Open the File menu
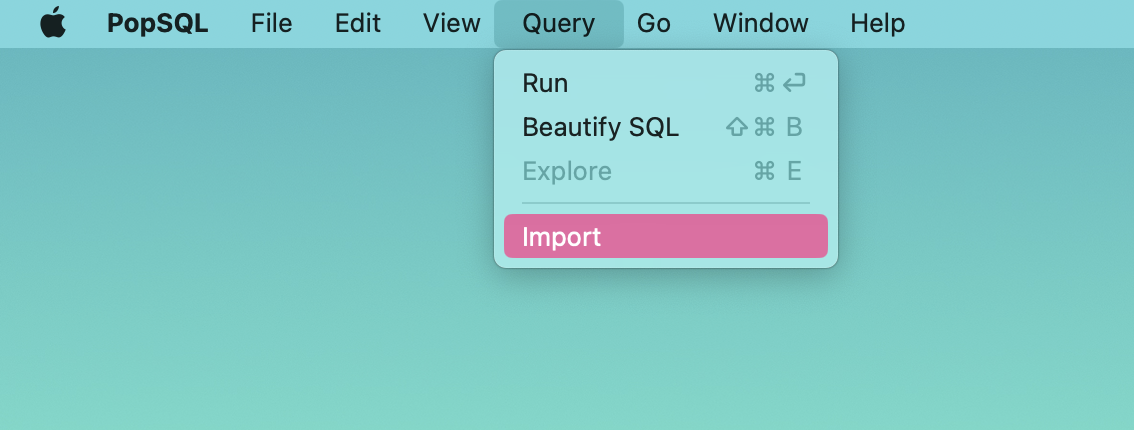Screen dimensions: 1134x430 pyautogui.click(x=271, y=23)
